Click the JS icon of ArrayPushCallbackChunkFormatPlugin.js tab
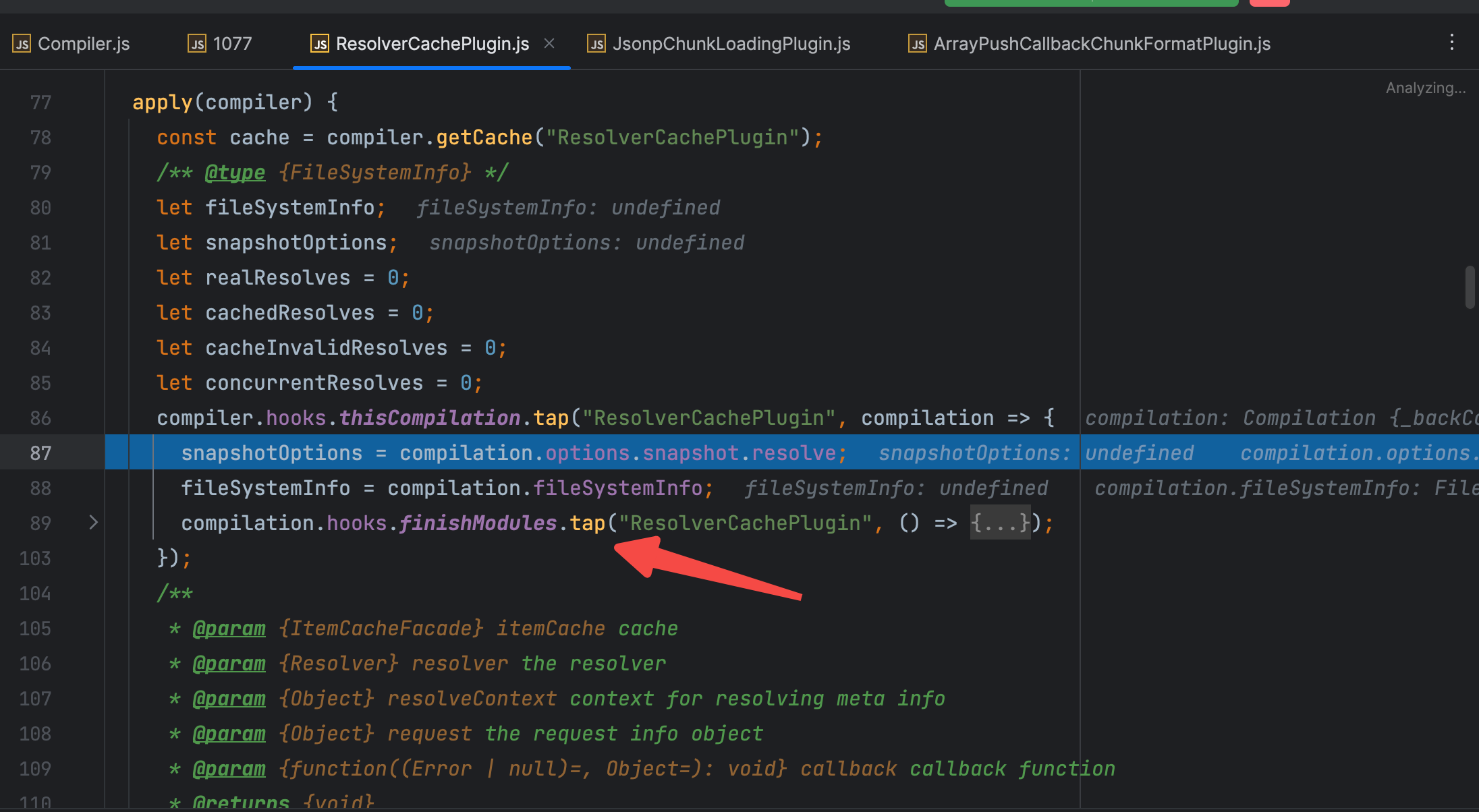This screenshot has height=812, width=1479. 917,44
